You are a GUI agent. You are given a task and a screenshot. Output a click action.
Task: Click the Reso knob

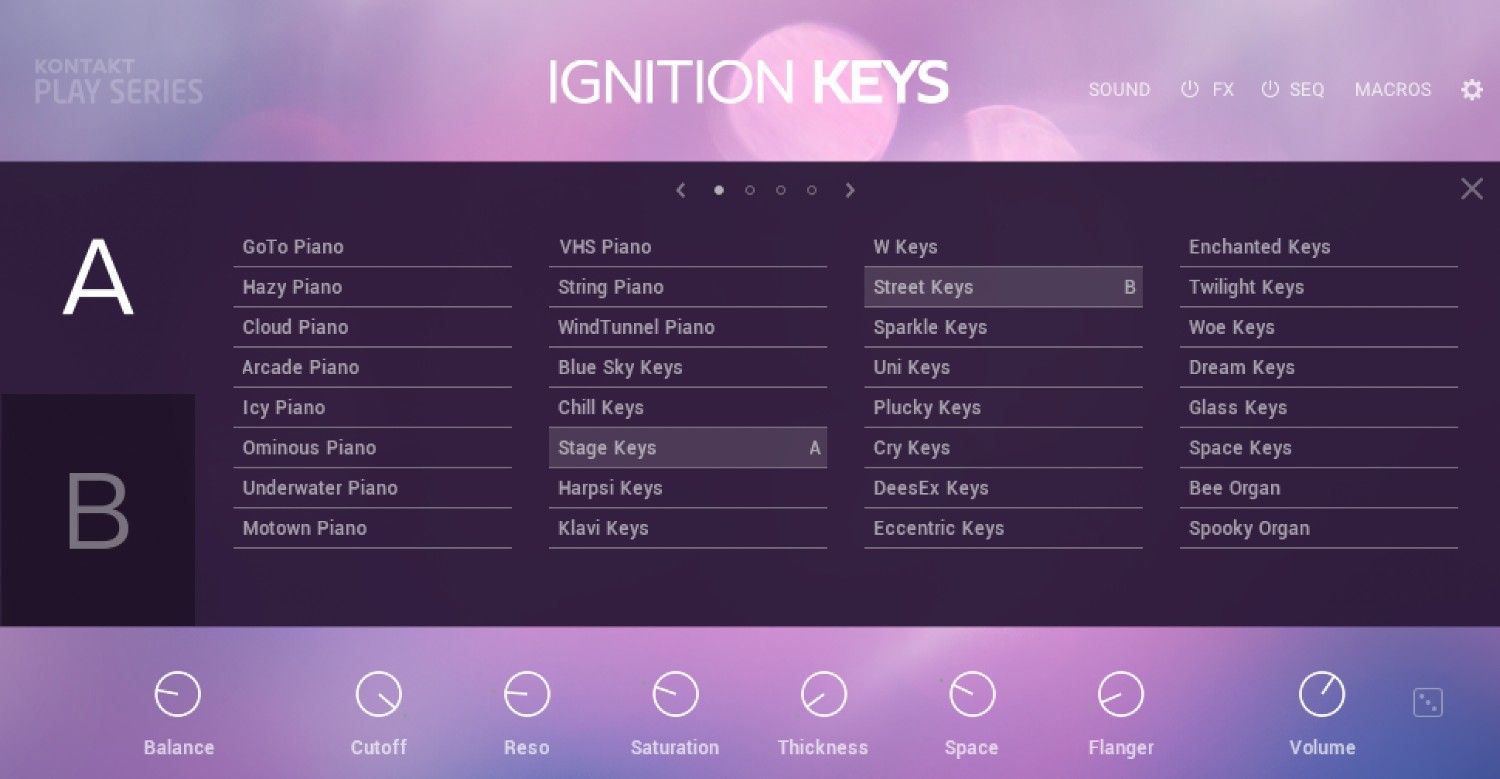(526, 691)
